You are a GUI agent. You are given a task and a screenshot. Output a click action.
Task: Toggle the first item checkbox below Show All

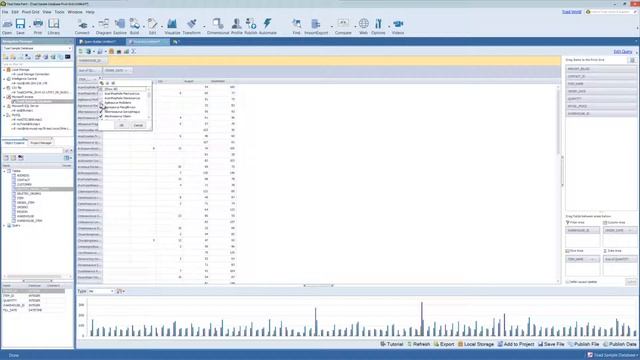tap(101, 93)
